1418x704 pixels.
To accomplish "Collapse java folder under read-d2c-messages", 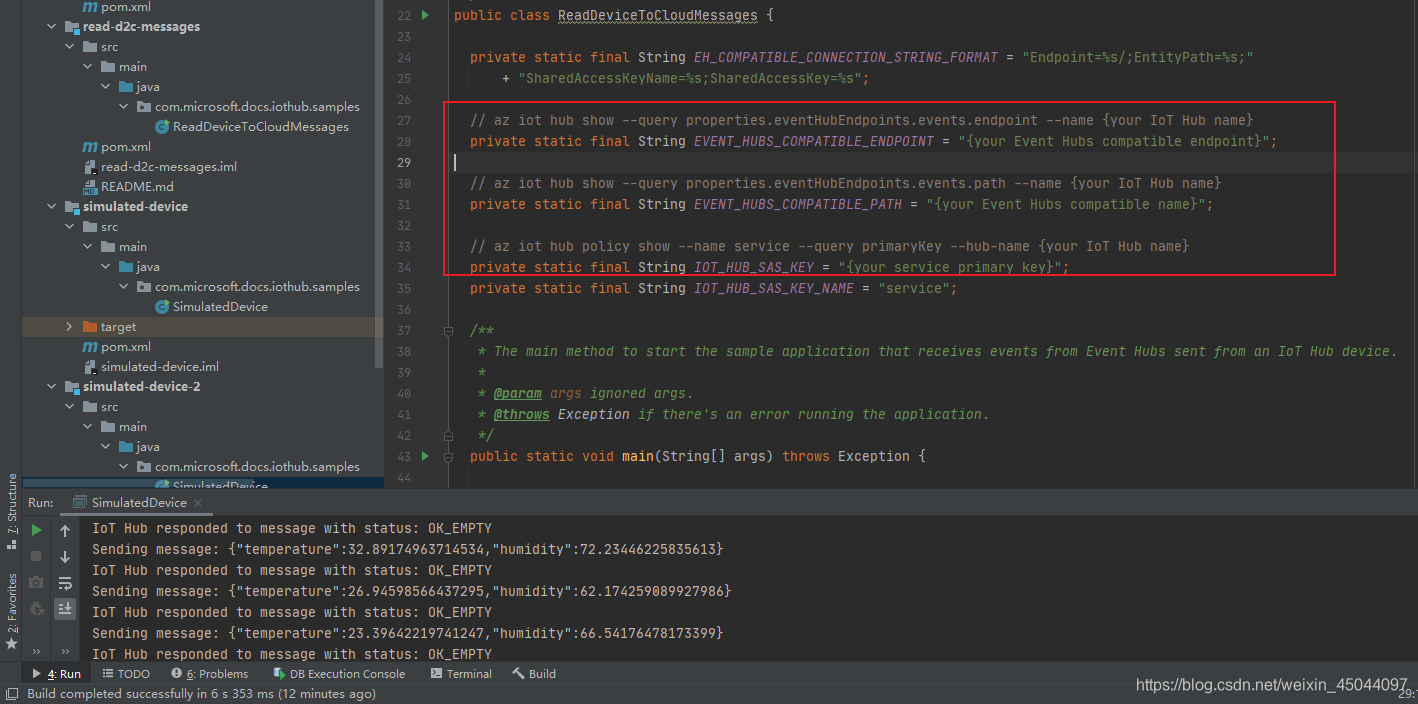I will pyautogui.click(x=106, y=87).
